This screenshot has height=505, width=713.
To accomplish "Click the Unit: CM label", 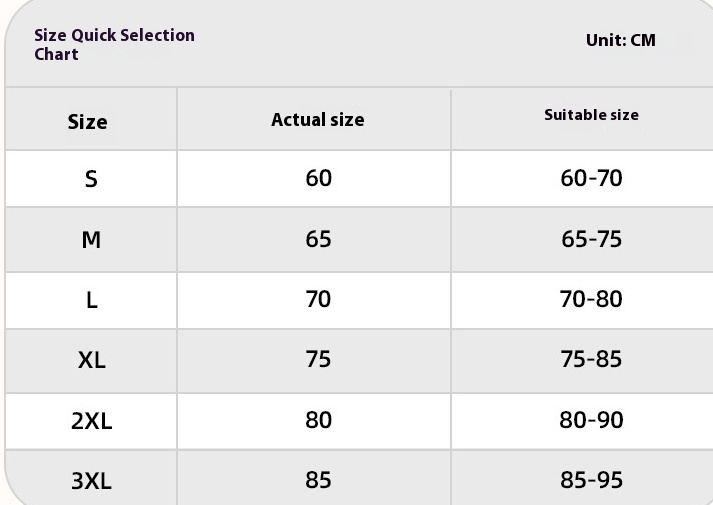I will click(620, 41).
